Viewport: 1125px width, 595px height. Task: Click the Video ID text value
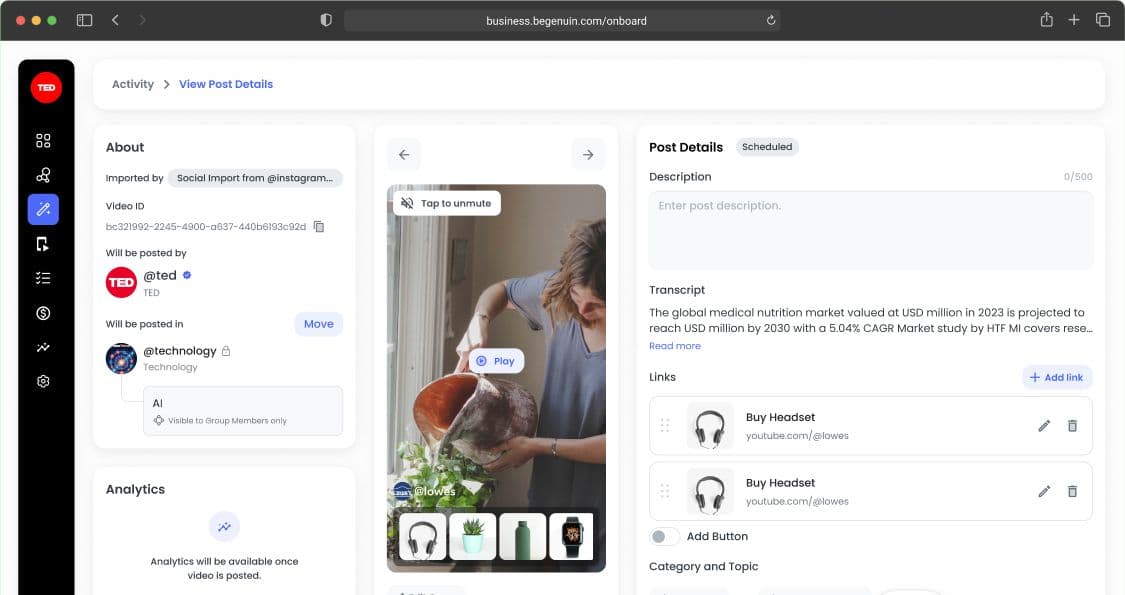coord(206,227)
